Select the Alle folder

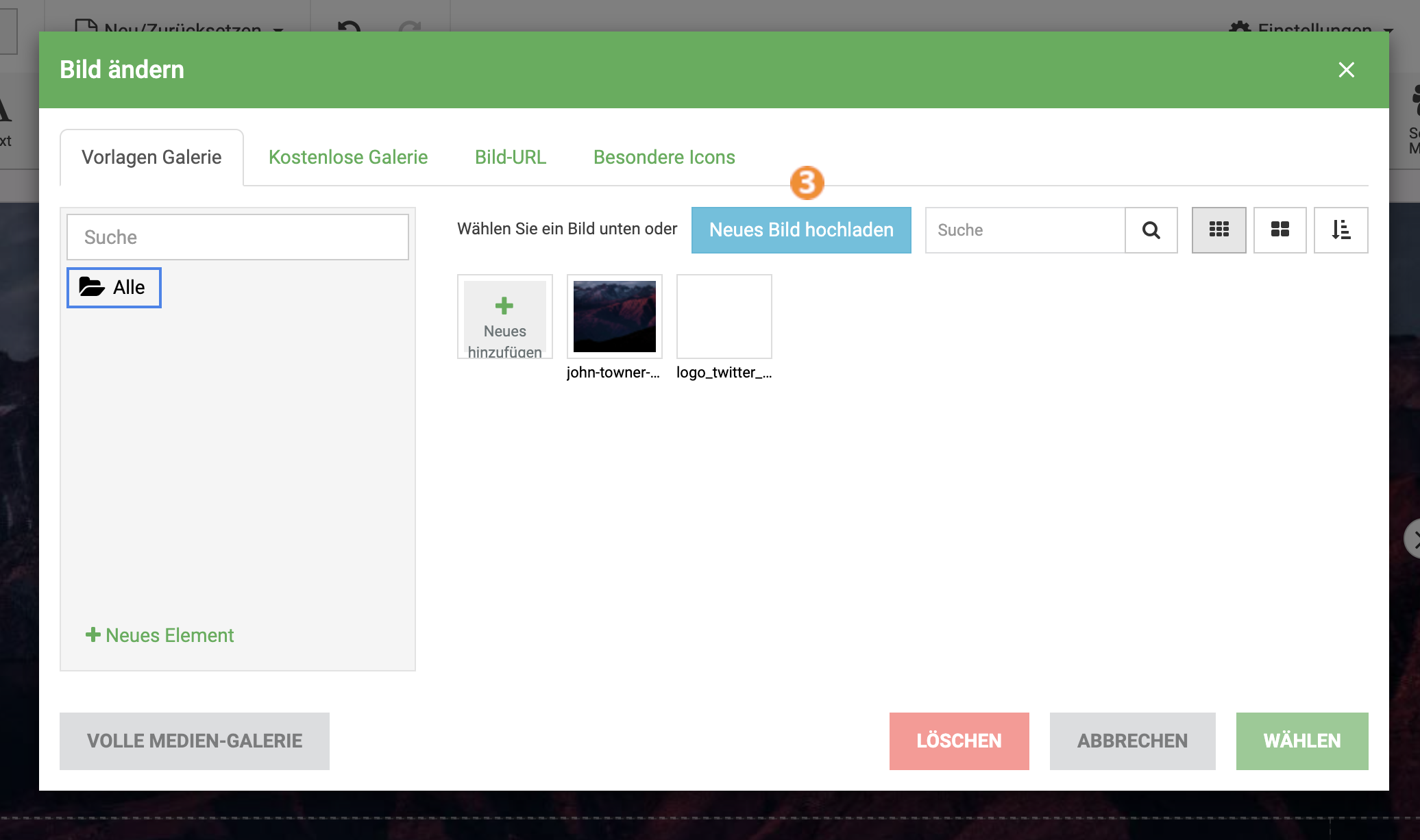(114, 287)
